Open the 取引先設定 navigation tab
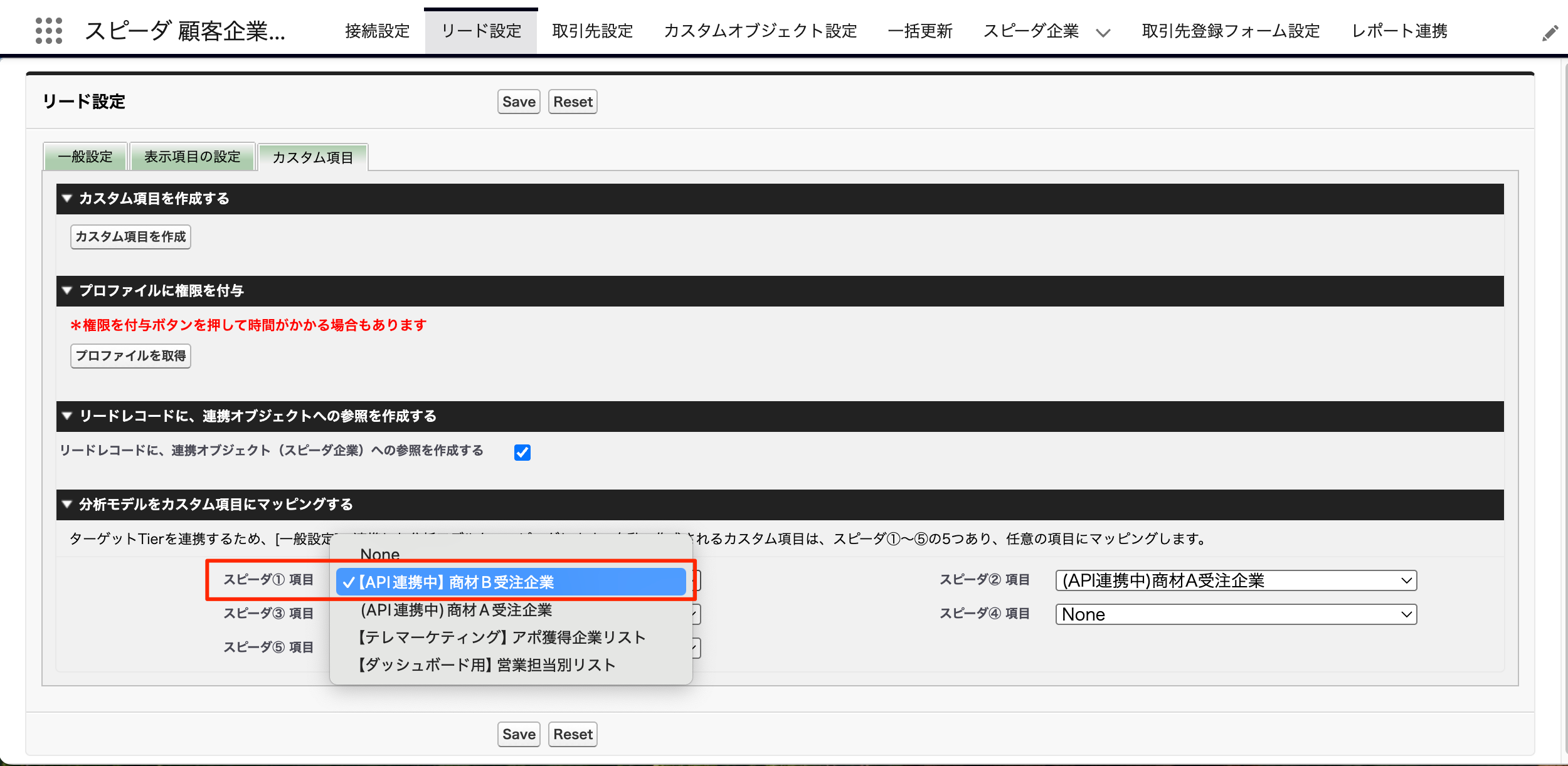Screen dimensions: 1568x766 pyautogui.click(x=592, y=31)
